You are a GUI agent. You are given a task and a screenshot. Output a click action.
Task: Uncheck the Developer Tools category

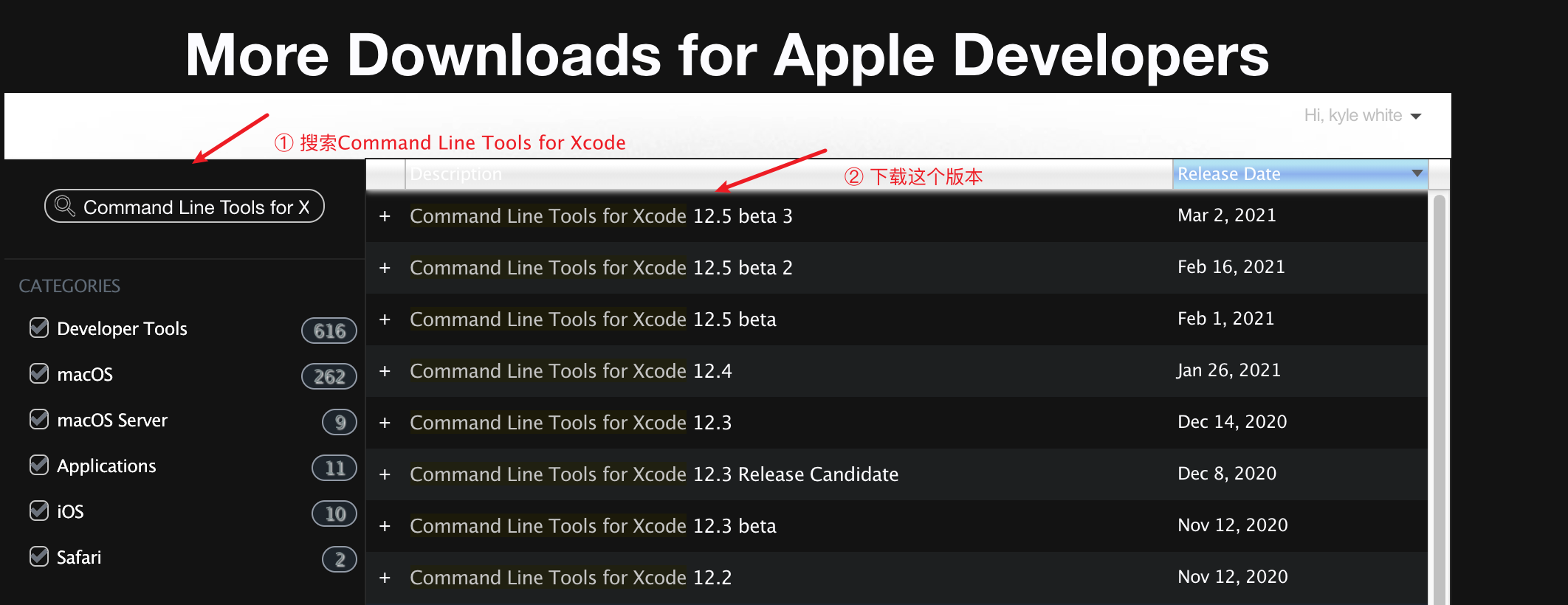(x=39, y=328)
